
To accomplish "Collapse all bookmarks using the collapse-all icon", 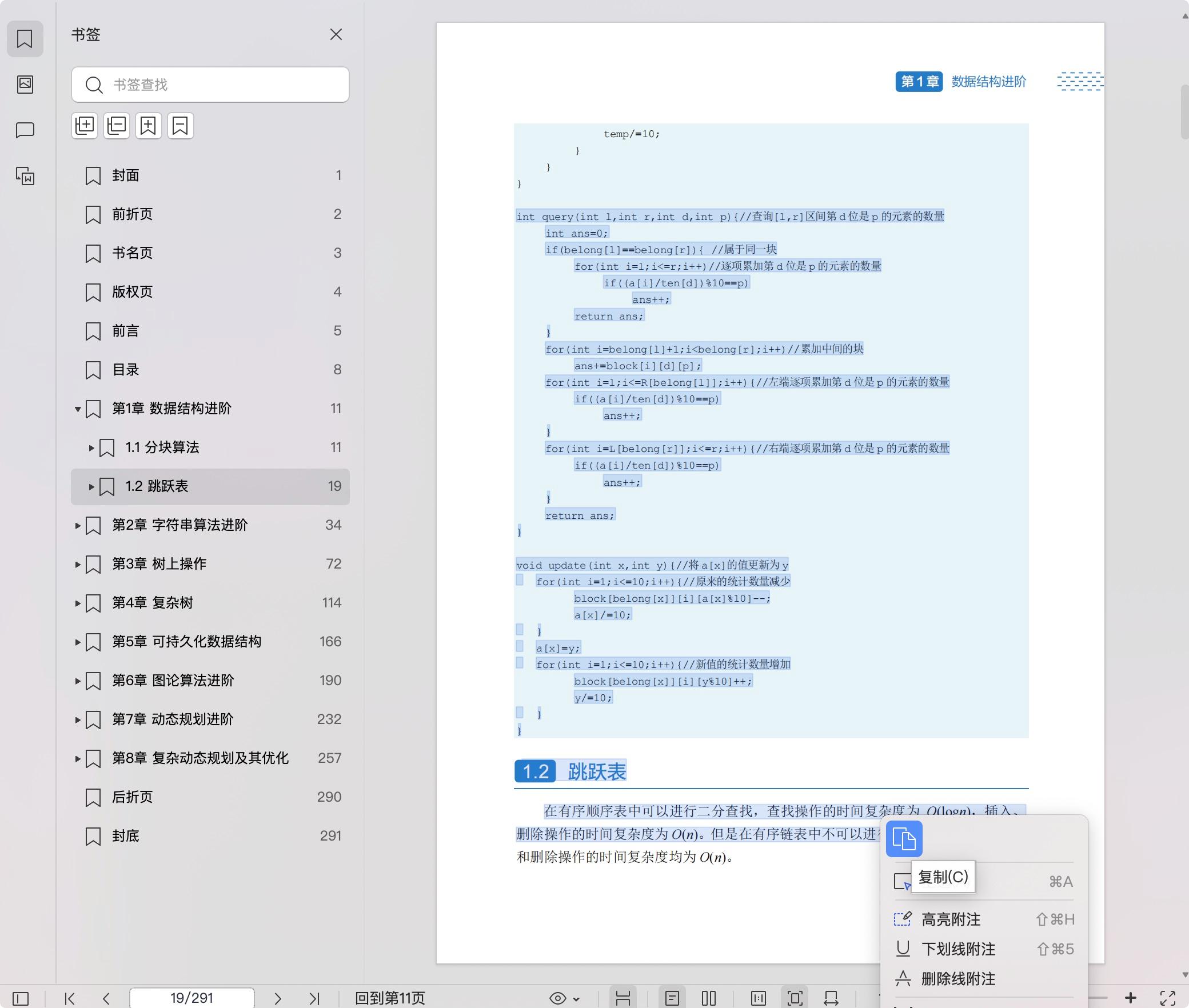I will point(116,126).
